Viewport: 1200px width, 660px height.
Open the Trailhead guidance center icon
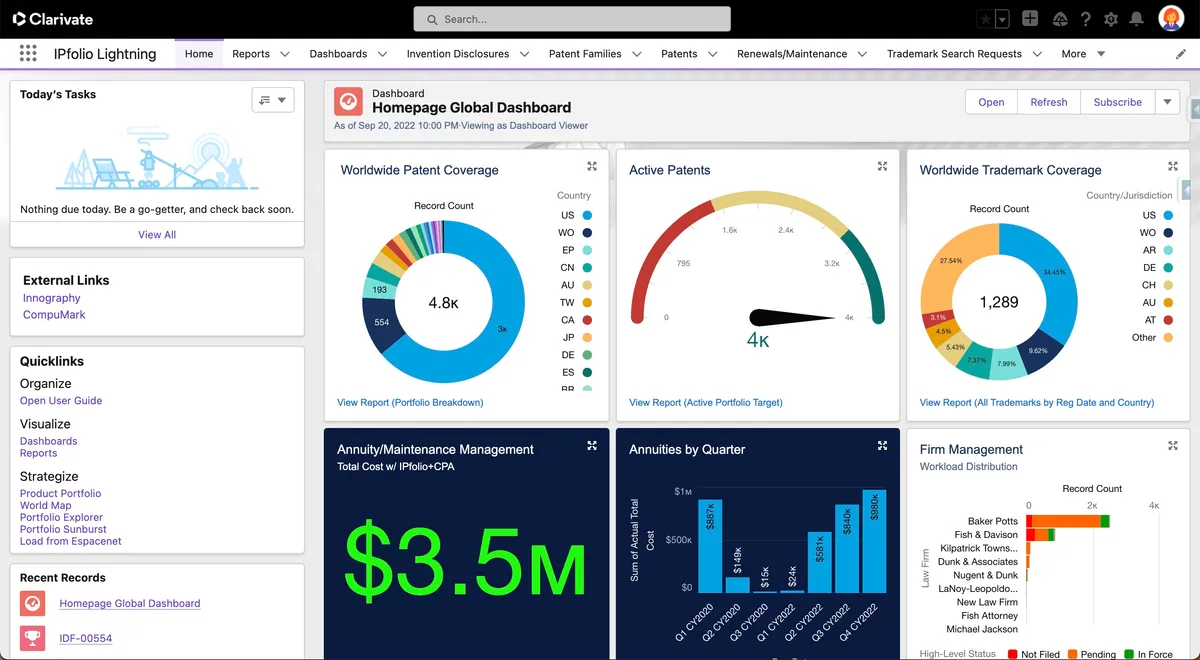coord(1060,19)
